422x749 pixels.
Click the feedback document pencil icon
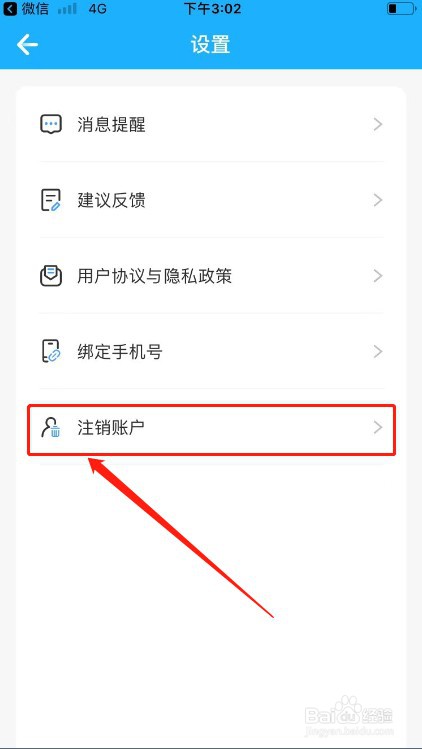tap(51, 200)
